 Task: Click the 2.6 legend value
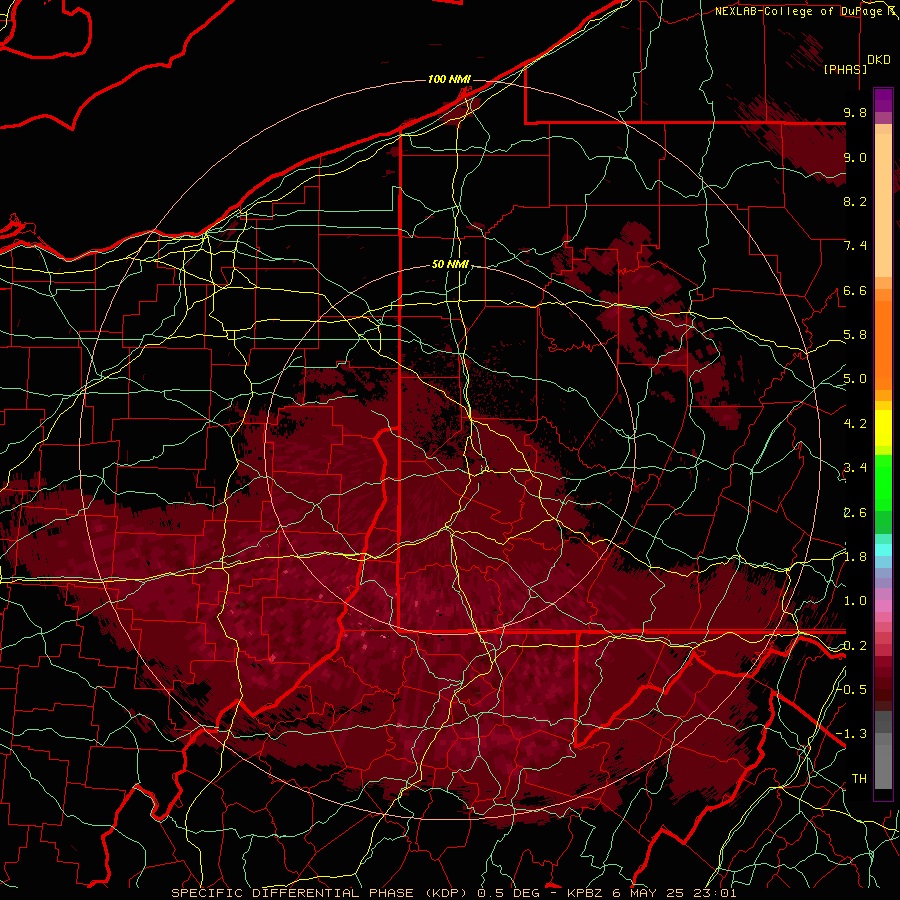pyautogui.click(x=855, y=513)
